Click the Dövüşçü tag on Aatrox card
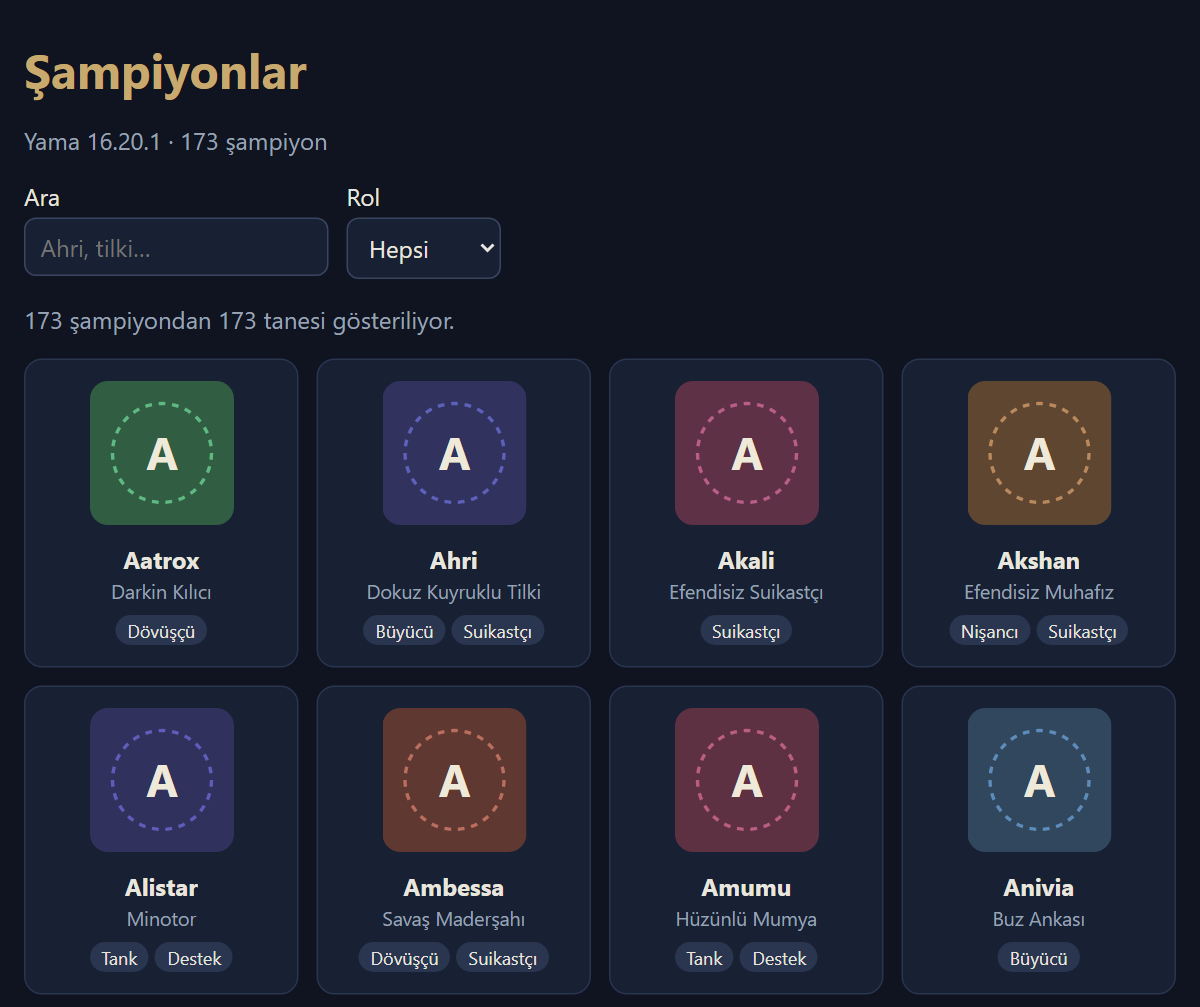 pos(162,631)
